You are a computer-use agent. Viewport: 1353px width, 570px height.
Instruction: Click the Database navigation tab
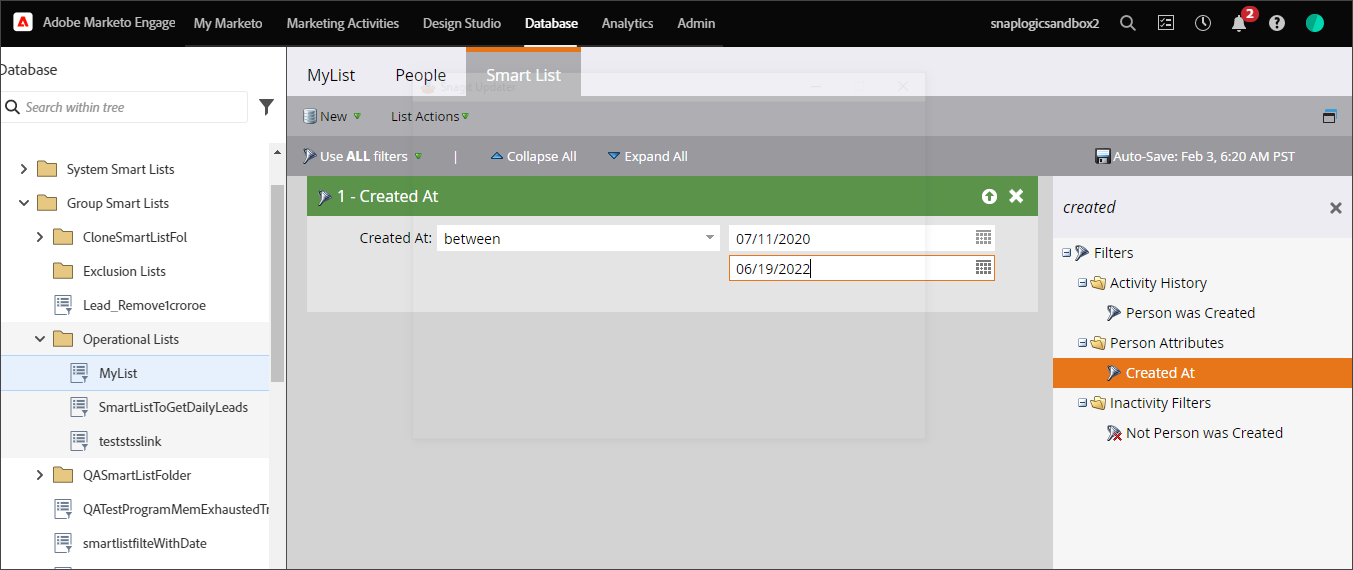(551, 23)
